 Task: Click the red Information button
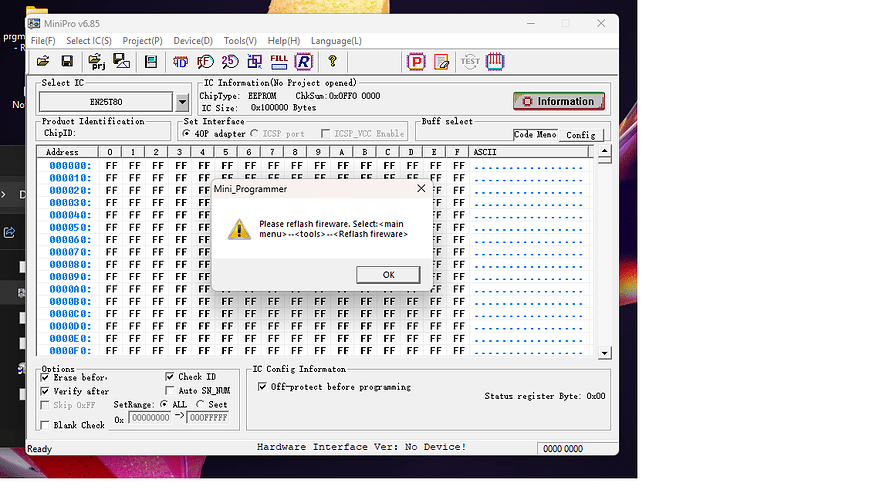(559, 101)
